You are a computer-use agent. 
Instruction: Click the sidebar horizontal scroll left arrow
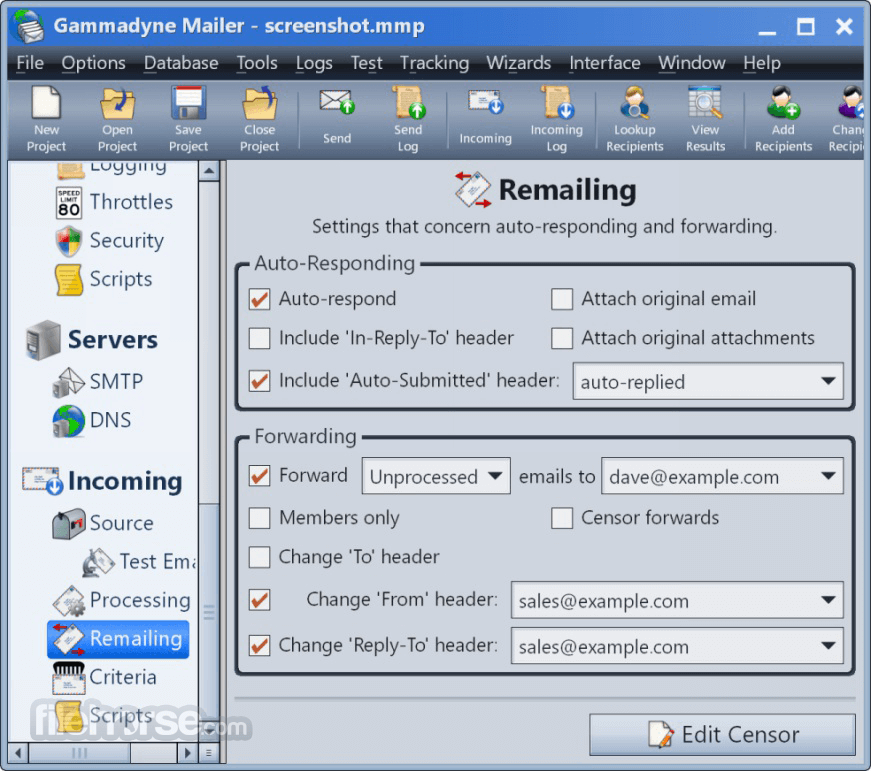[x=18, y=753]
